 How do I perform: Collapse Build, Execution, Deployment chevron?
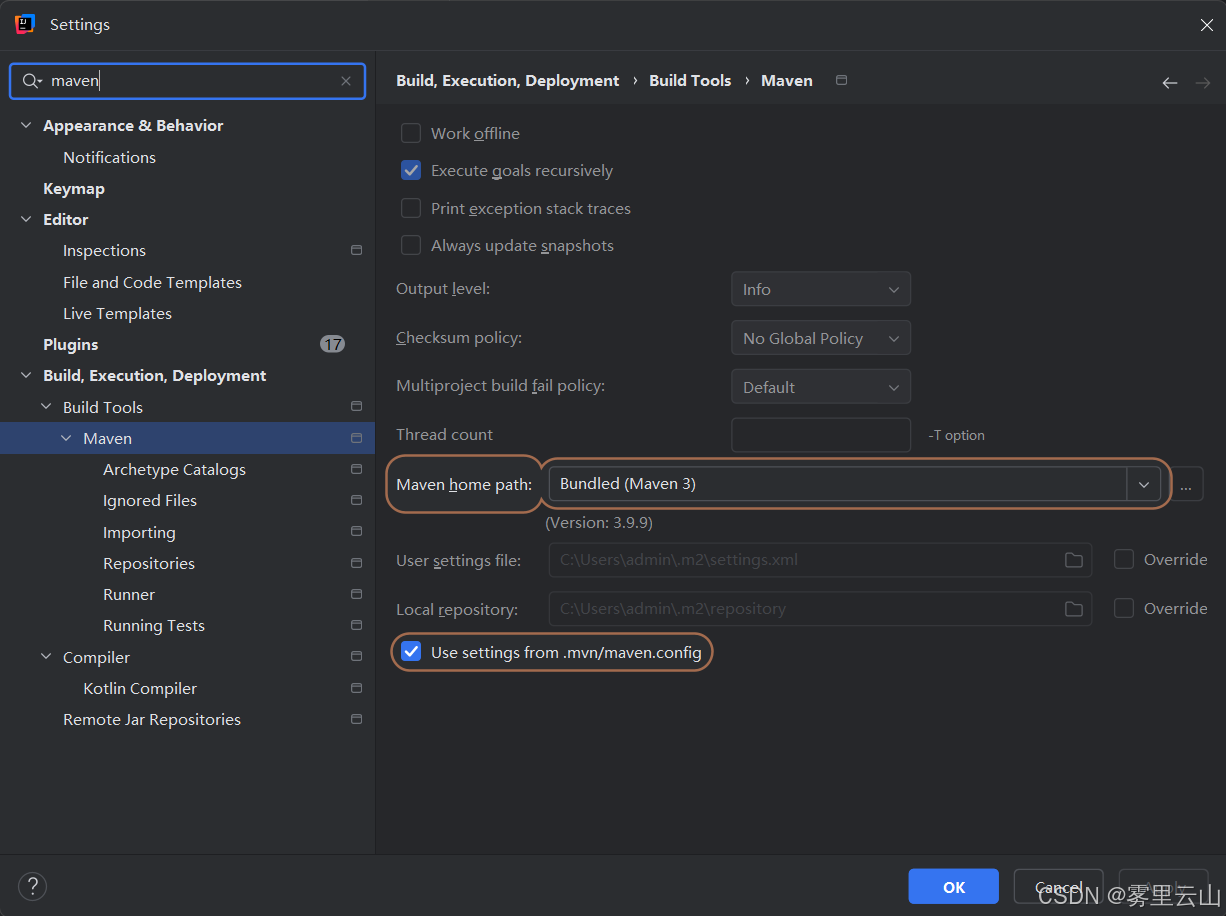26,375
